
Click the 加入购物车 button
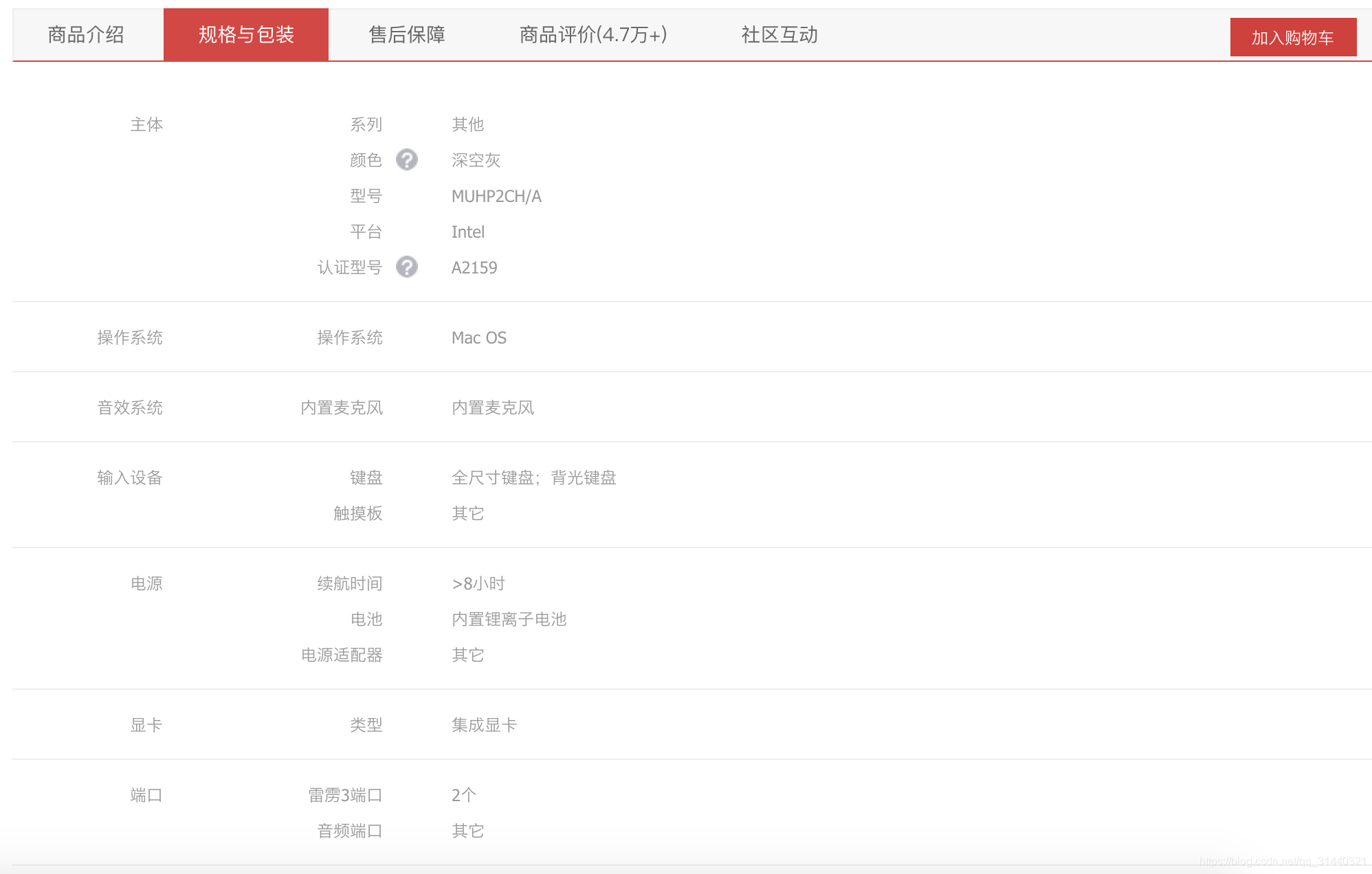(1293, 37)
